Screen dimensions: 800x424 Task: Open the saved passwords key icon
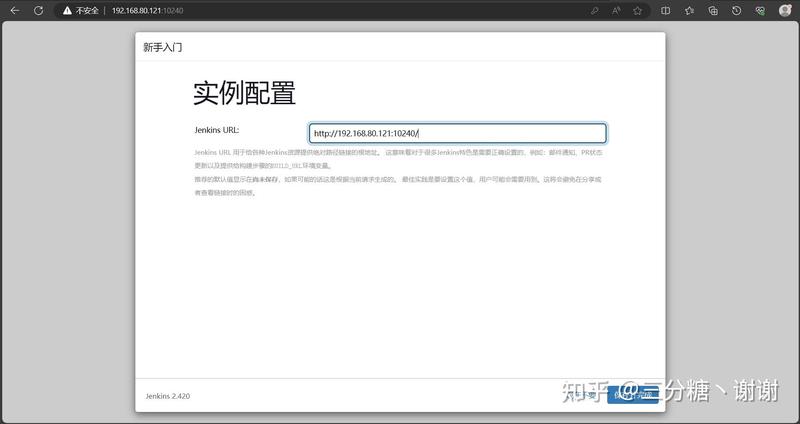click(x=594, y=10)
